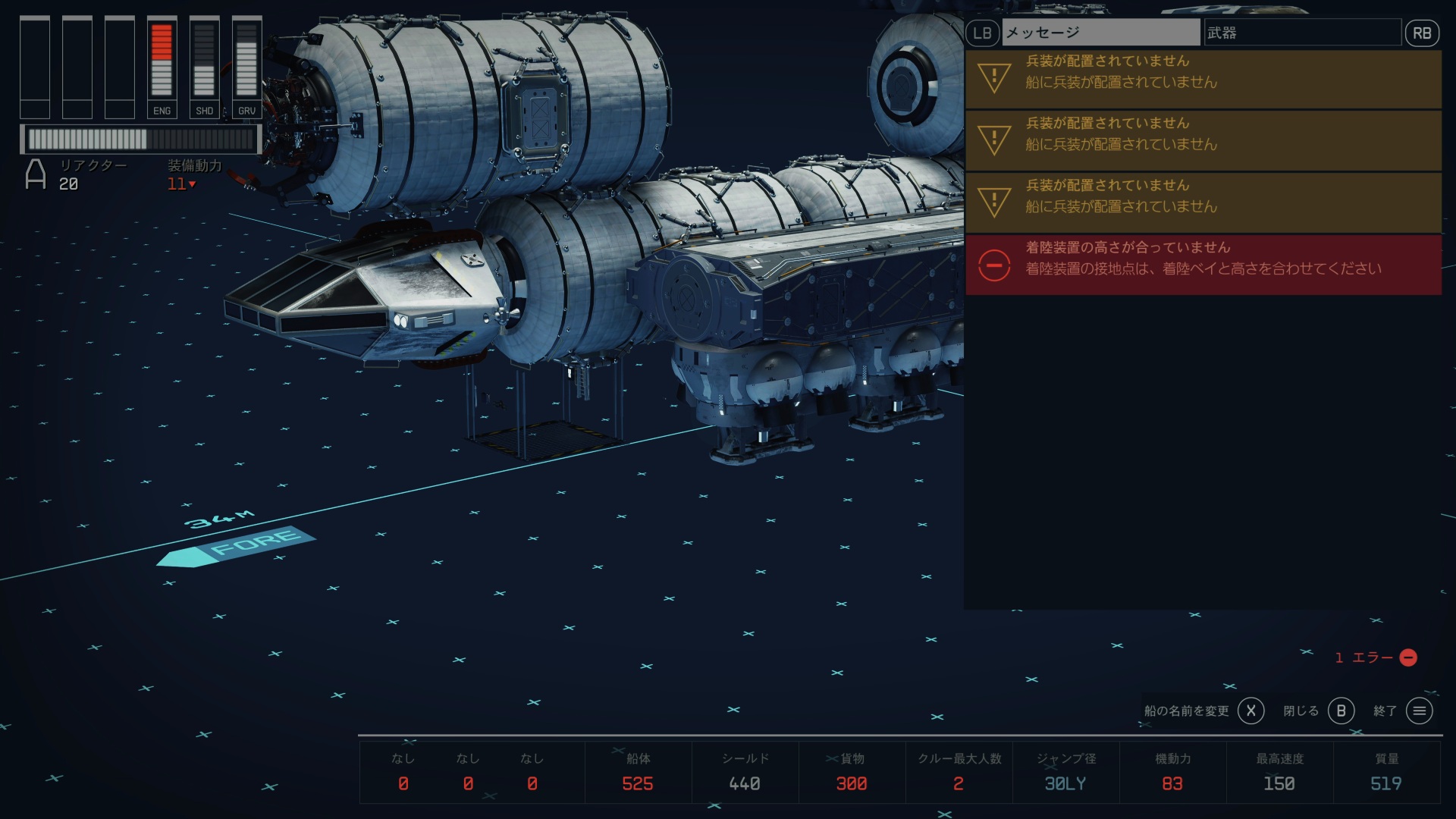Click the first なし weapon stat
This screenshot has width=1456, height=819.
point(403,772)
